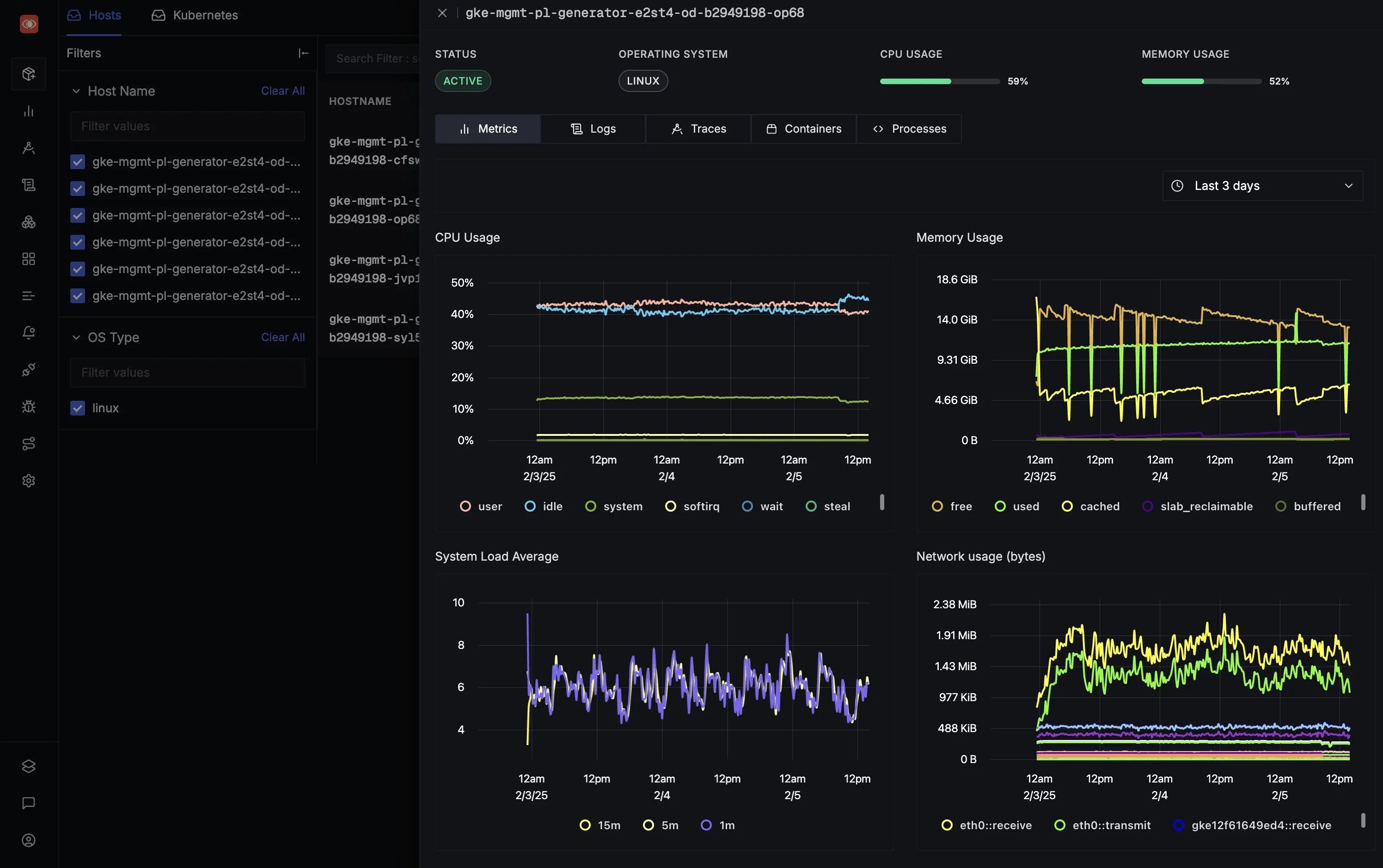
Task: Select the alerts bell icon in sidebar
Action: pyautogui.click(x=29, y=332)
